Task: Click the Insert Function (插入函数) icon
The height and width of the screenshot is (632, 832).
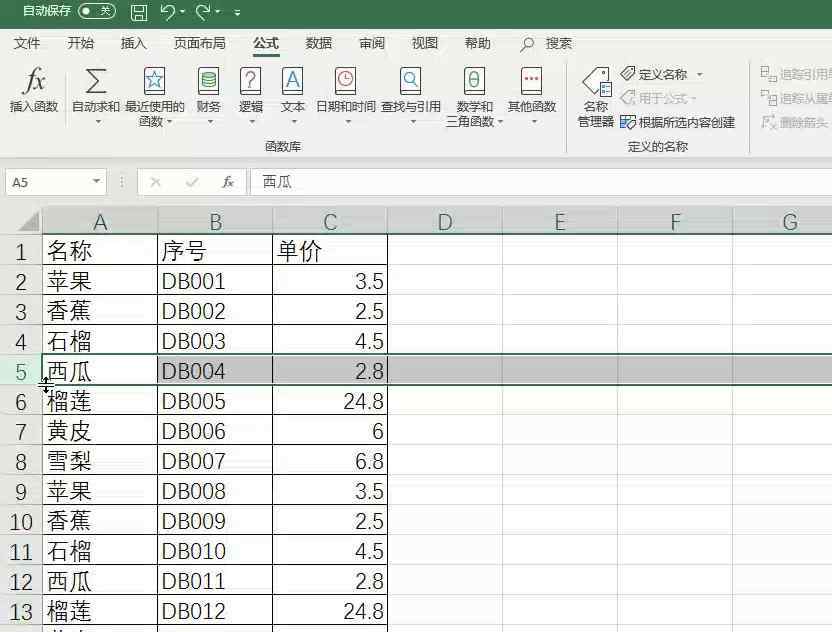Action: pyautogui.click(x=34, y=83)
